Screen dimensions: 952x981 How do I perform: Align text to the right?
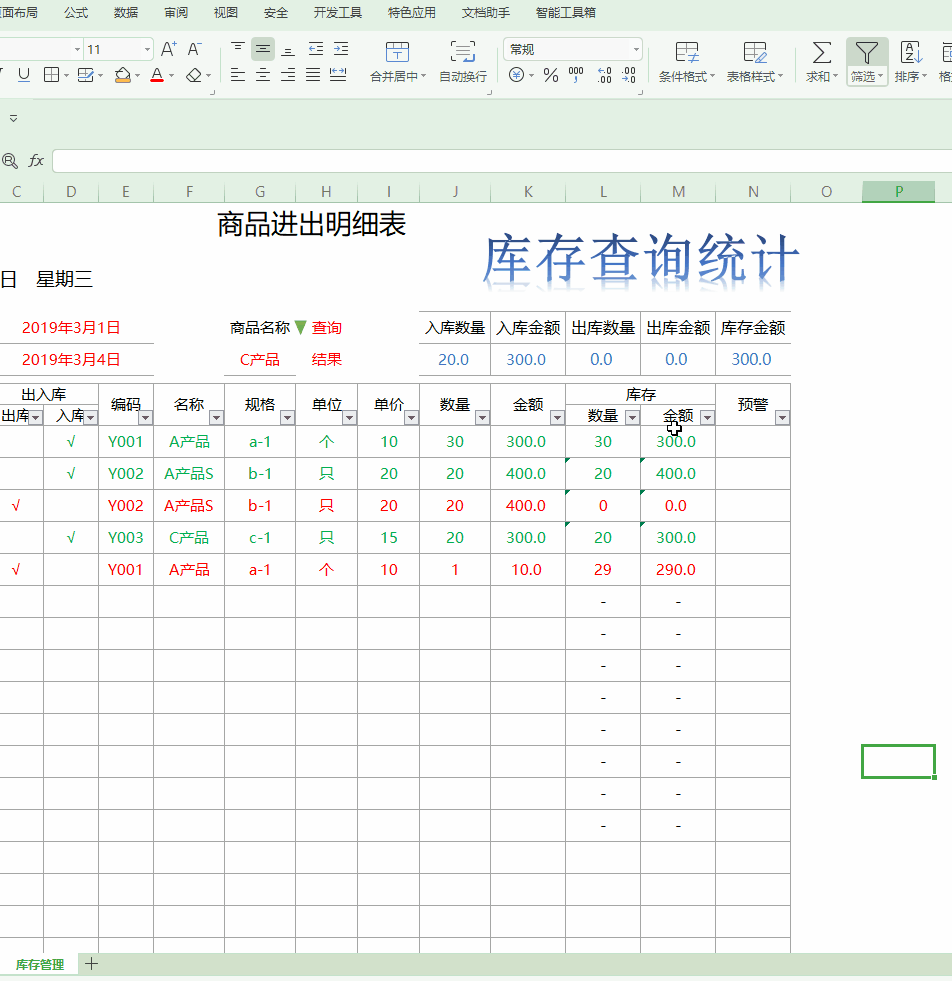coord(288,76)
